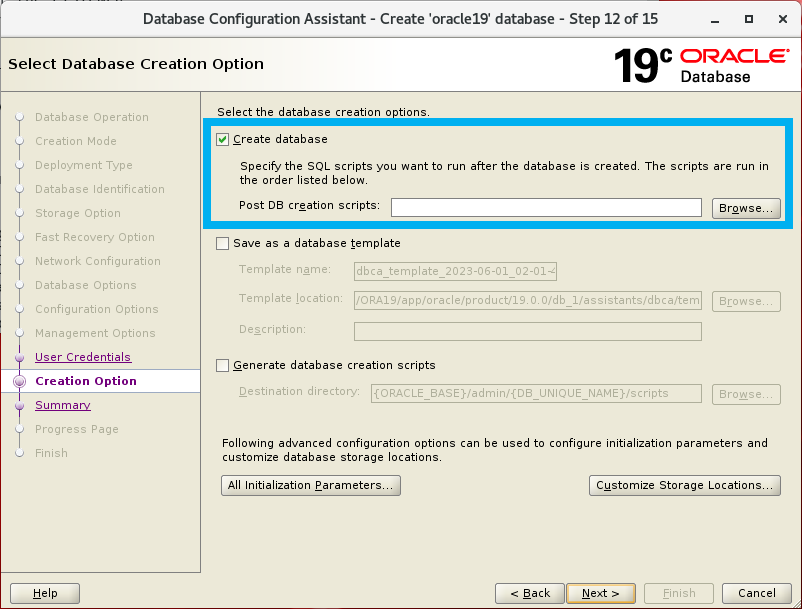Click the Template location field
Viewport: 802px width, 609px height.
coord(528,301)
